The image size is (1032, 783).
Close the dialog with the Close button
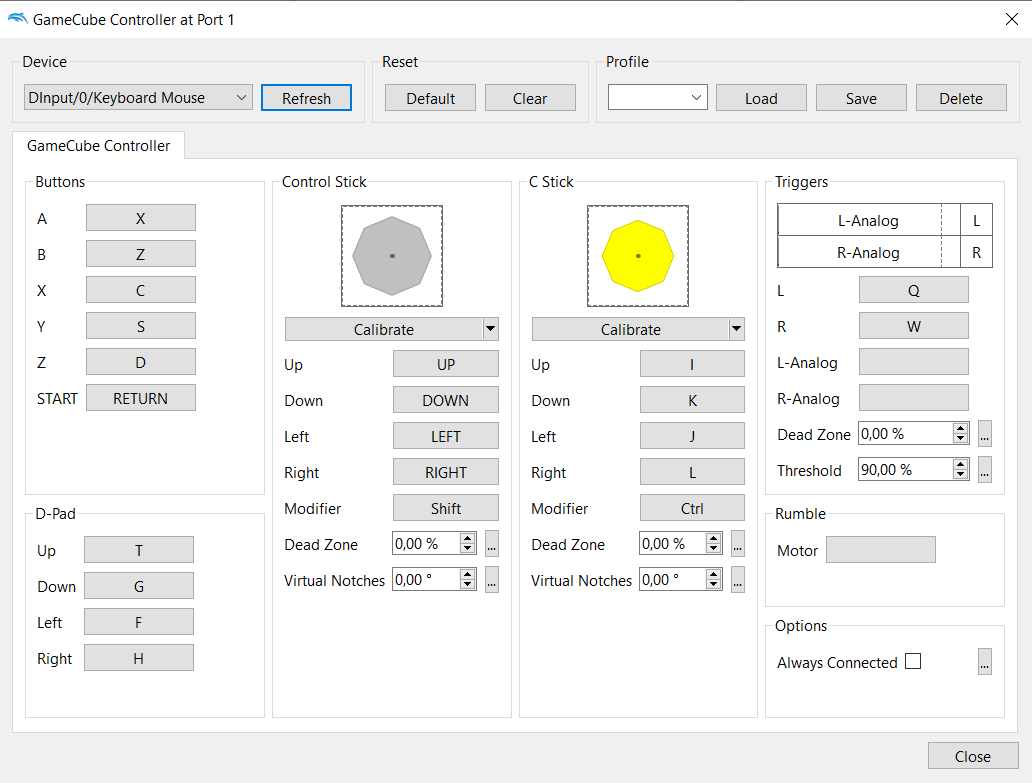pos(973,756)
